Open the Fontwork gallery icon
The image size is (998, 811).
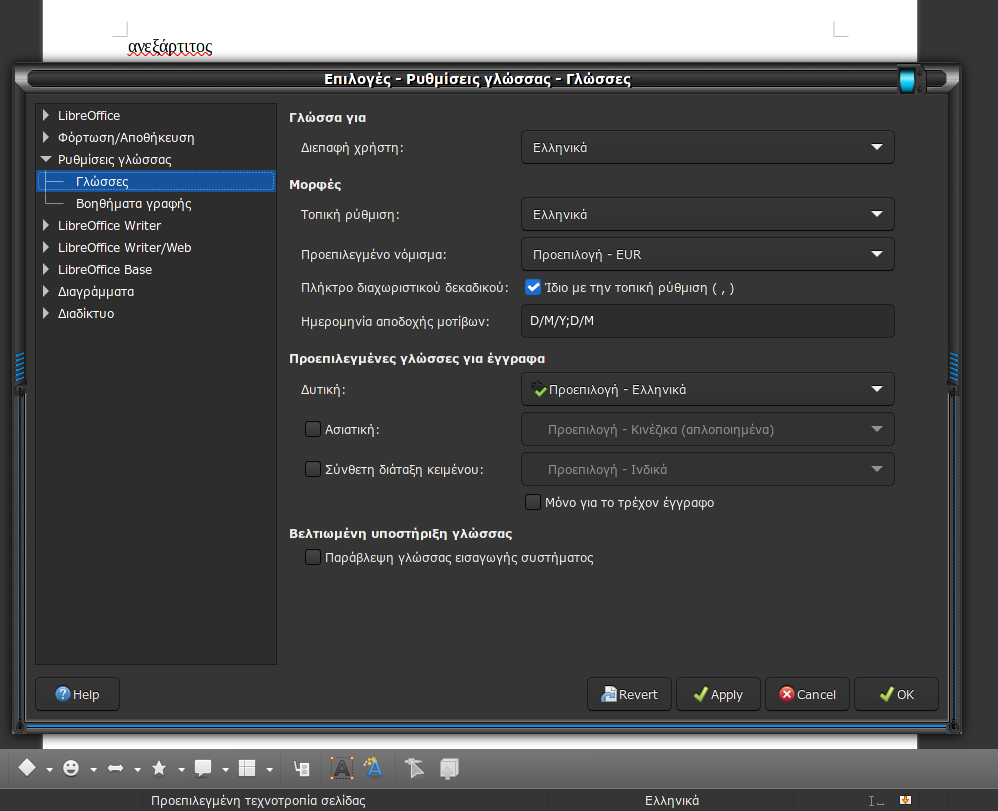point(374,768)
